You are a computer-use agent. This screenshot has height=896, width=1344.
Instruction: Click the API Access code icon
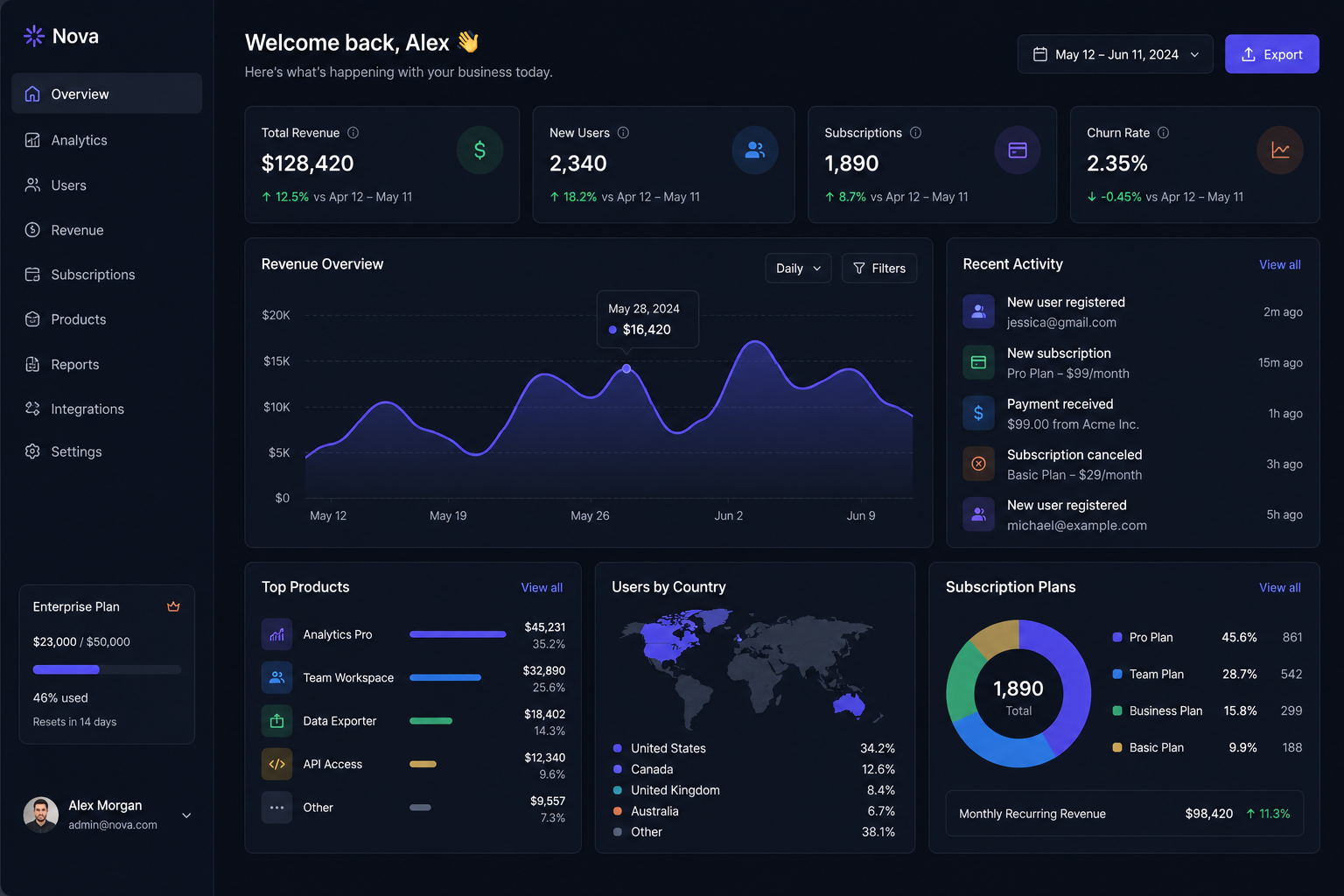pos(276,764)
